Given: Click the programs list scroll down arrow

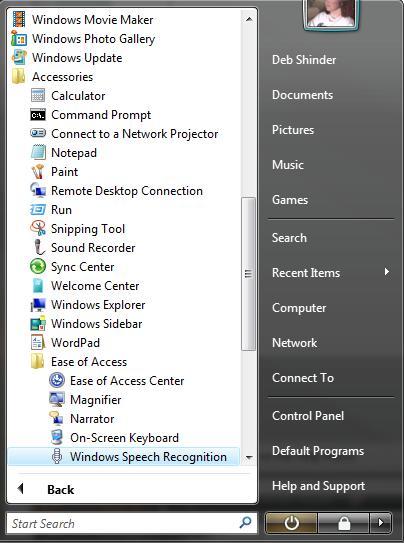Looking at the screenshot, I should (x=249, y=457).
